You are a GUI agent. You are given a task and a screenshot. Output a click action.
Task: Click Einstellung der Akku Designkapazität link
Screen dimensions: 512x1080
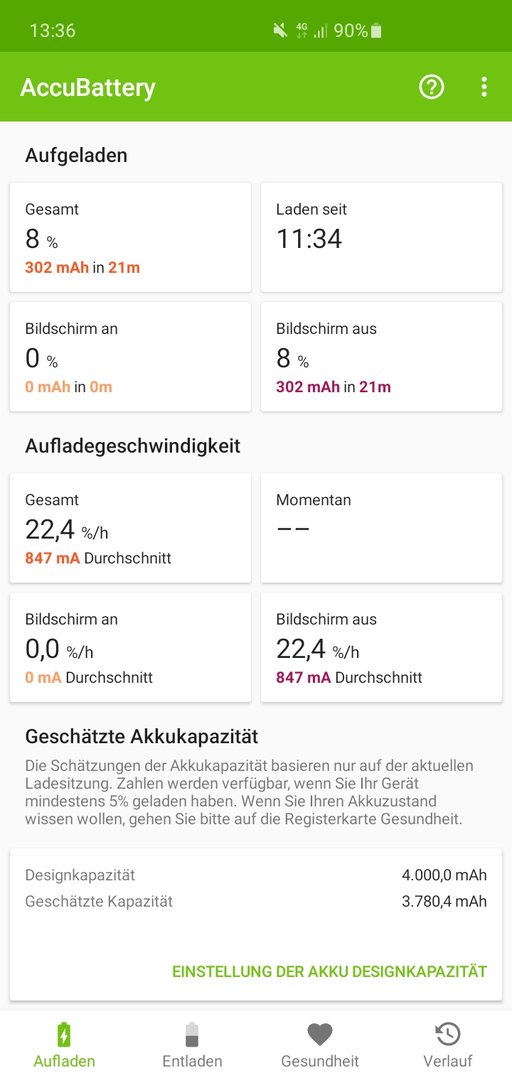point(329,971)
